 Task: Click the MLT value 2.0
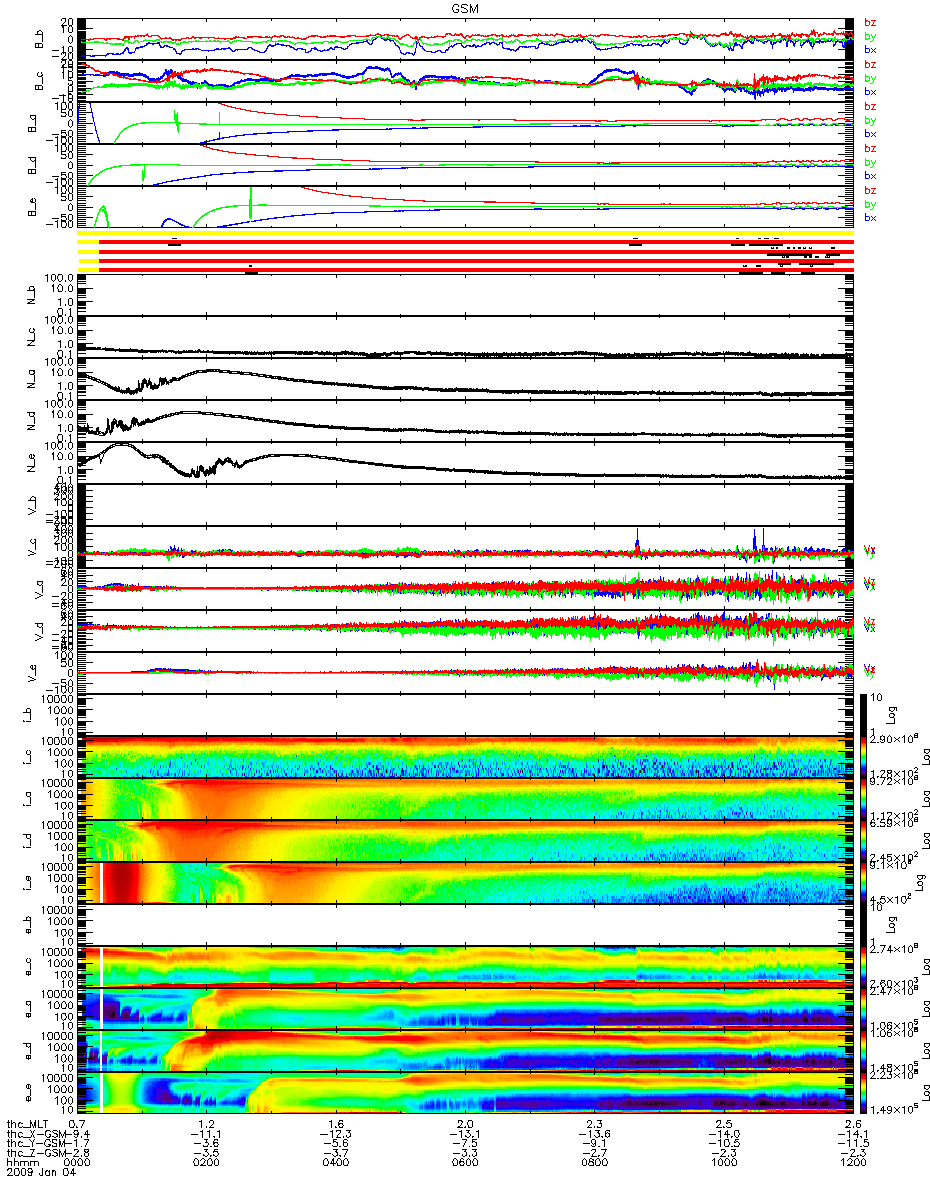pos(466,1125)
